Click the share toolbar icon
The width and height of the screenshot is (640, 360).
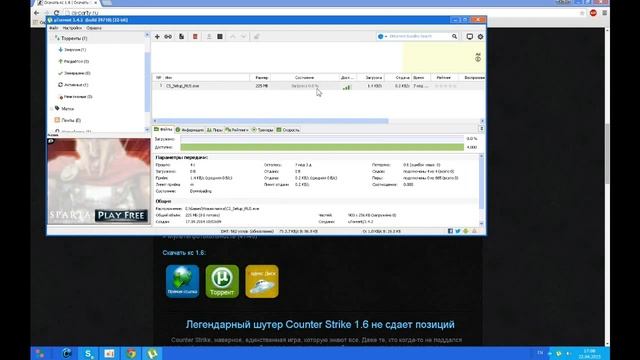click(257, 37)
